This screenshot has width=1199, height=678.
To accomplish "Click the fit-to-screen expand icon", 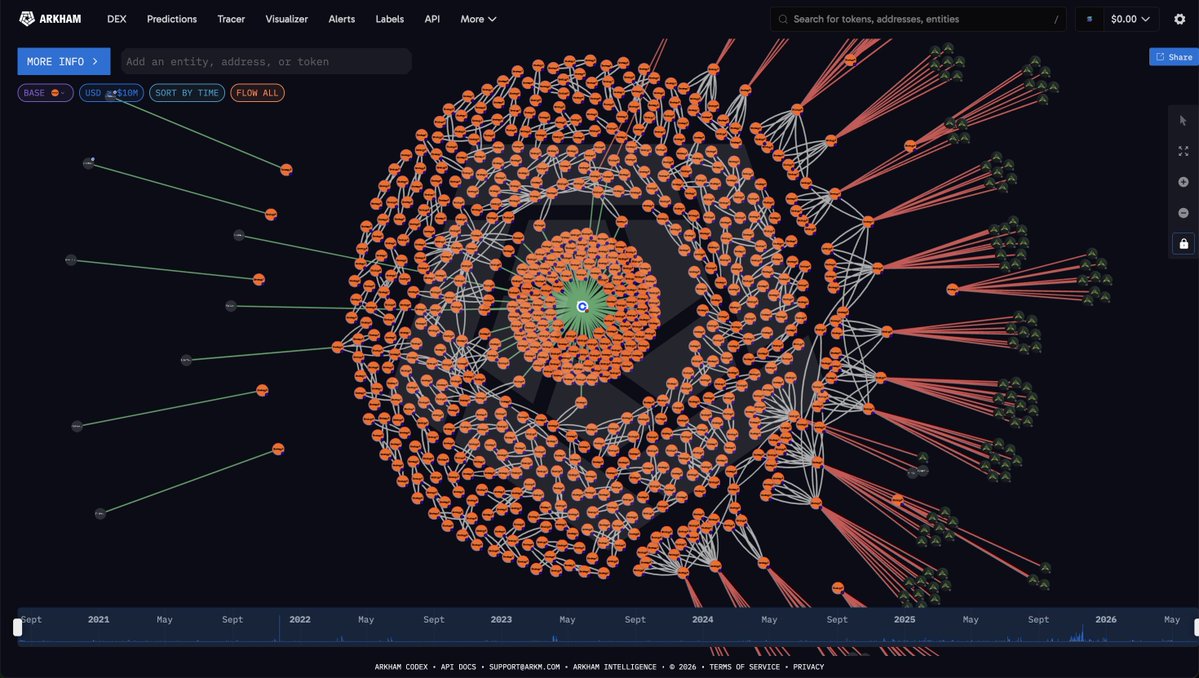I will pos(1184,151).
